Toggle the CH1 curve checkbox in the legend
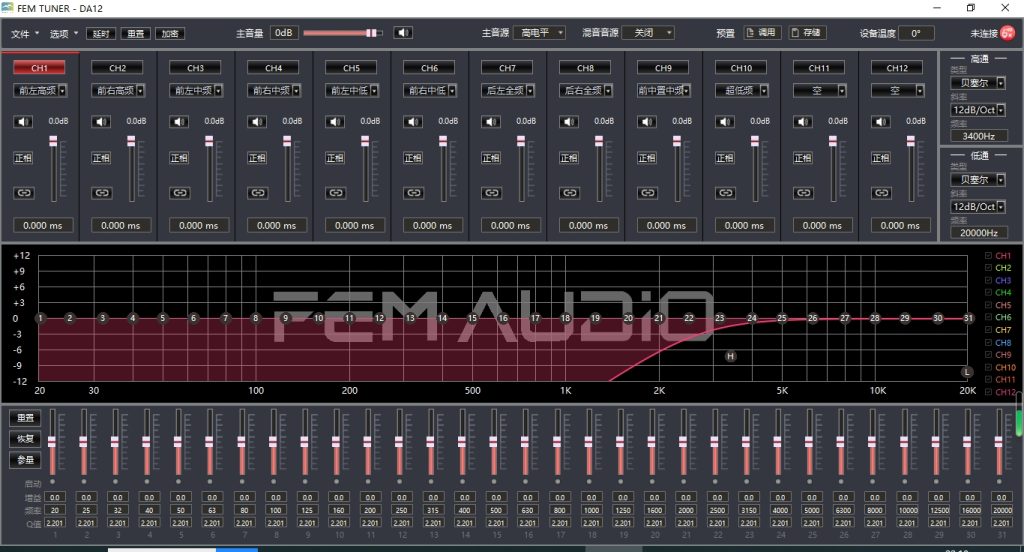Screen dimensions: 1024x552 coord(988,255)
